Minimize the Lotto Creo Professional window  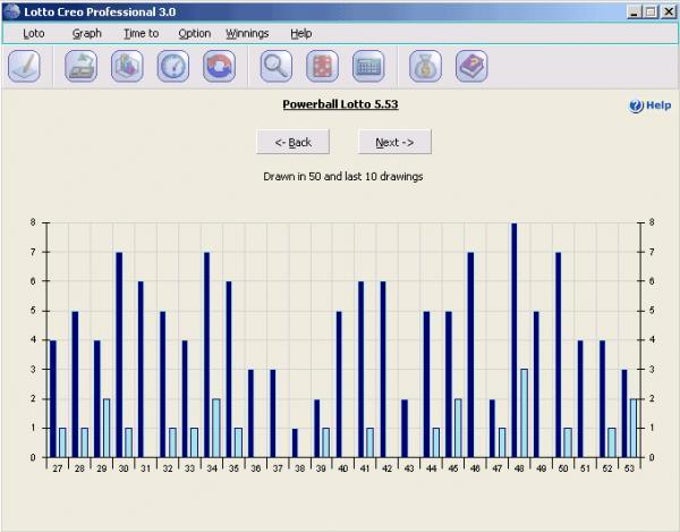point(634,12)
